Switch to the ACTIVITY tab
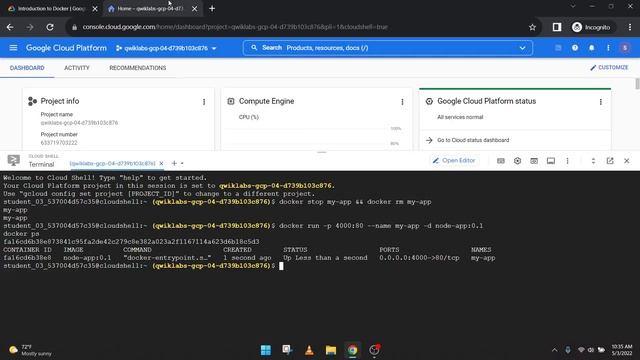Image resolution: width=640 pixels, height=360 pixels. click(77, 68)
